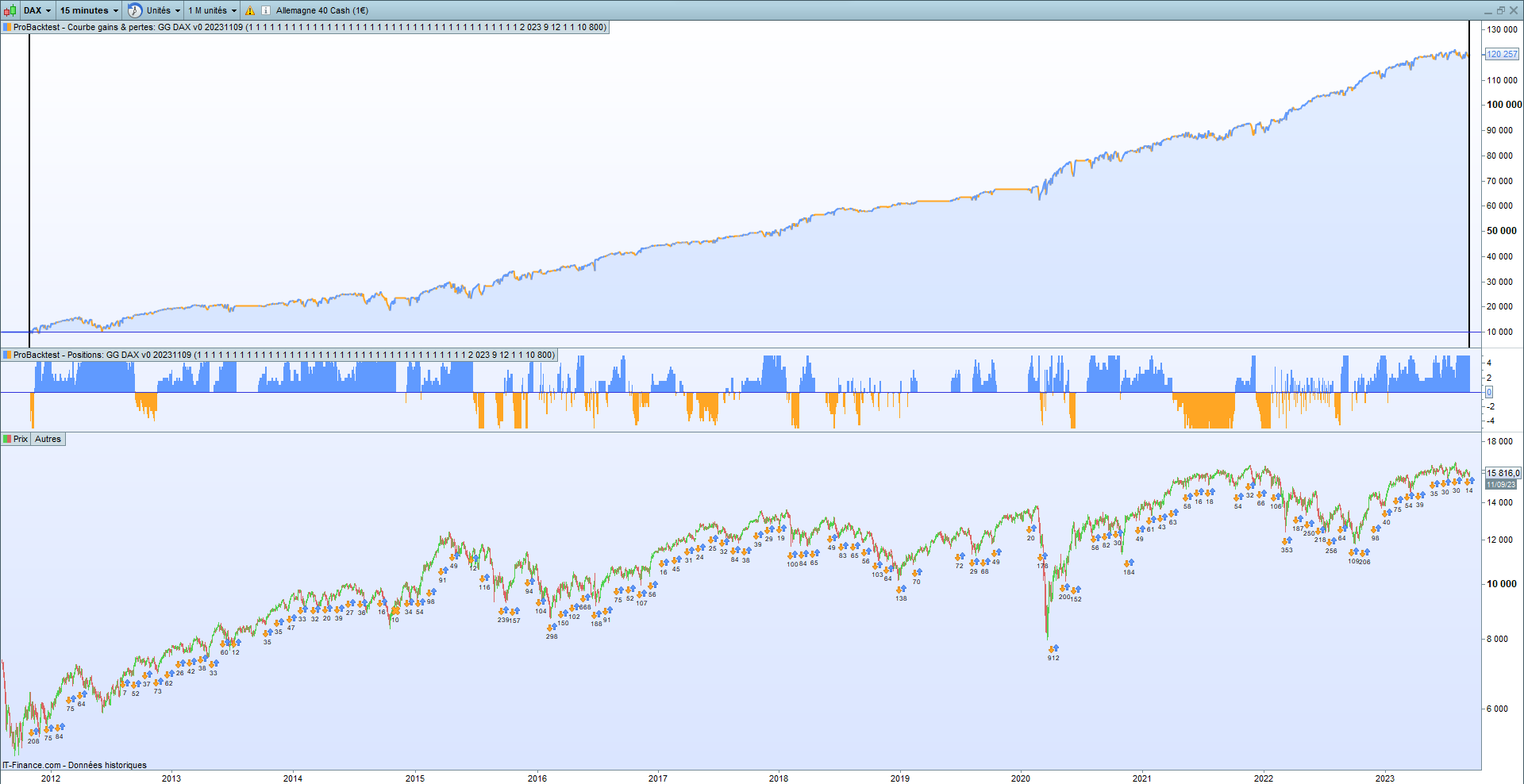Screen dimensions: 1524x784
Task: Open ProBacktest Positions indicator settings
Action: (284, 355)
